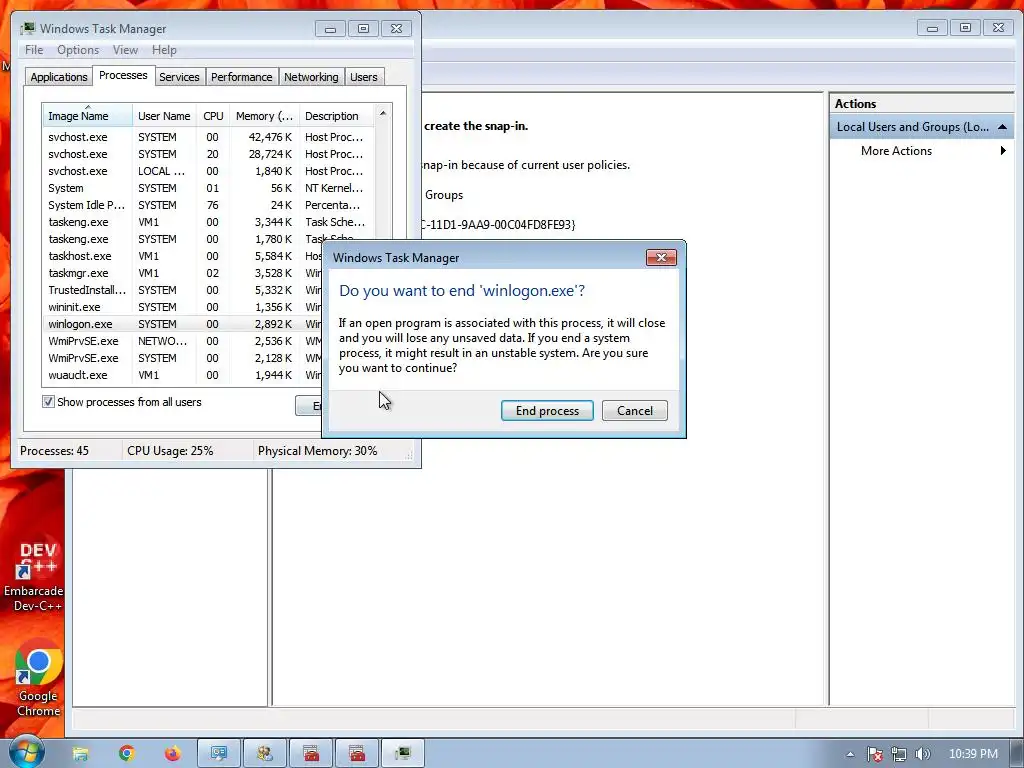
Task: Click the process list scroll-up arrow
Action: tap(383, 114)
